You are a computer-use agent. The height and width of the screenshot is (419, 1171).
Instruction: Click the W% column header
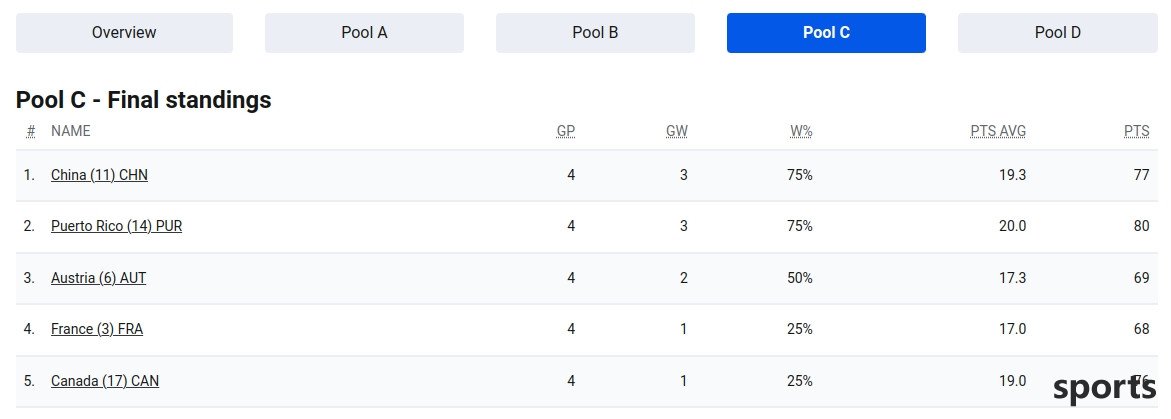pyautogui.click(x=801, y=131)
